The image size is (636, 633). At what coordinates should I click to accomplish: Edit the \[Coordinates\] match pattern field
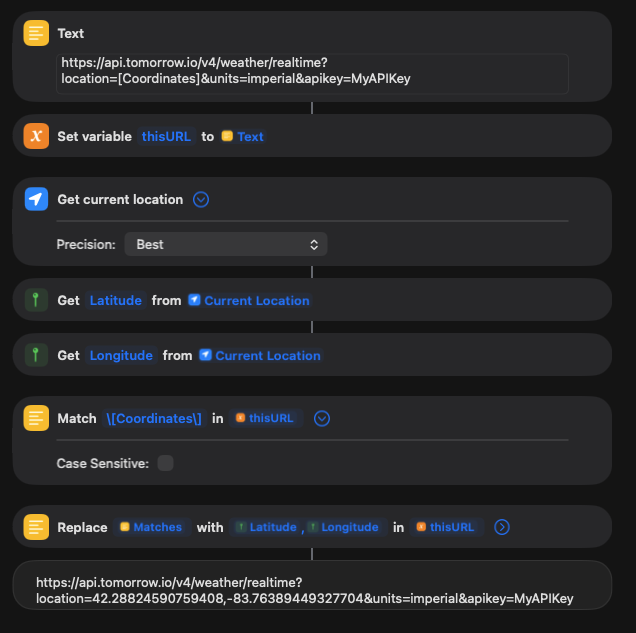pos(154,418)
